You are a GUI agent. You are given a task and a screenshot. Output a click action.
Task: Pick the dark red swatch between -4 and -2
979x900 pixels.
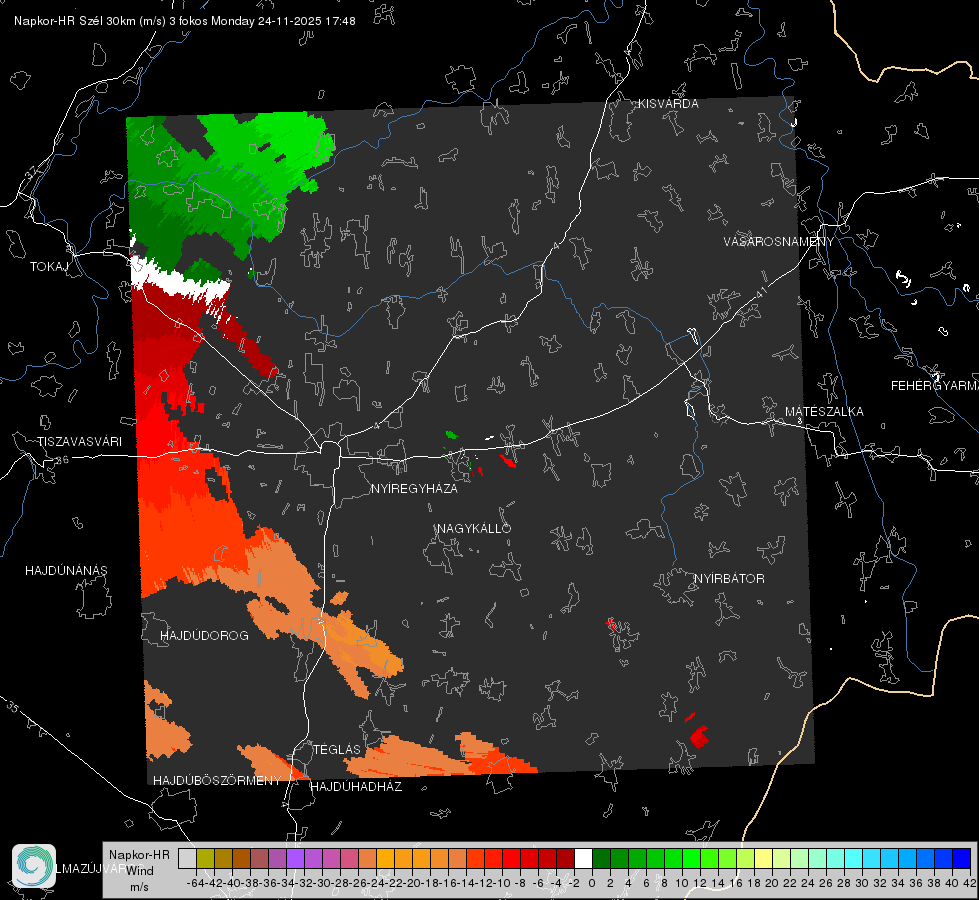coord(565,858)
